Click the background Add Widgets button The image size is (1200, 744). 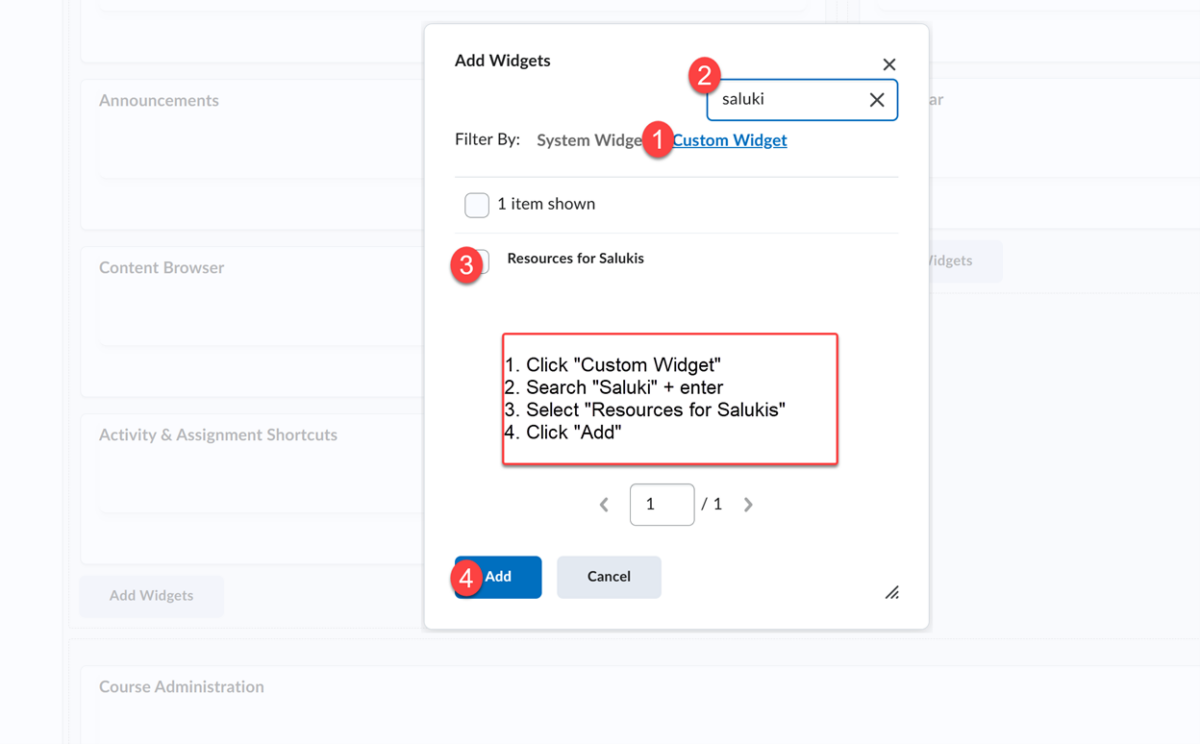tap(151, 596)
